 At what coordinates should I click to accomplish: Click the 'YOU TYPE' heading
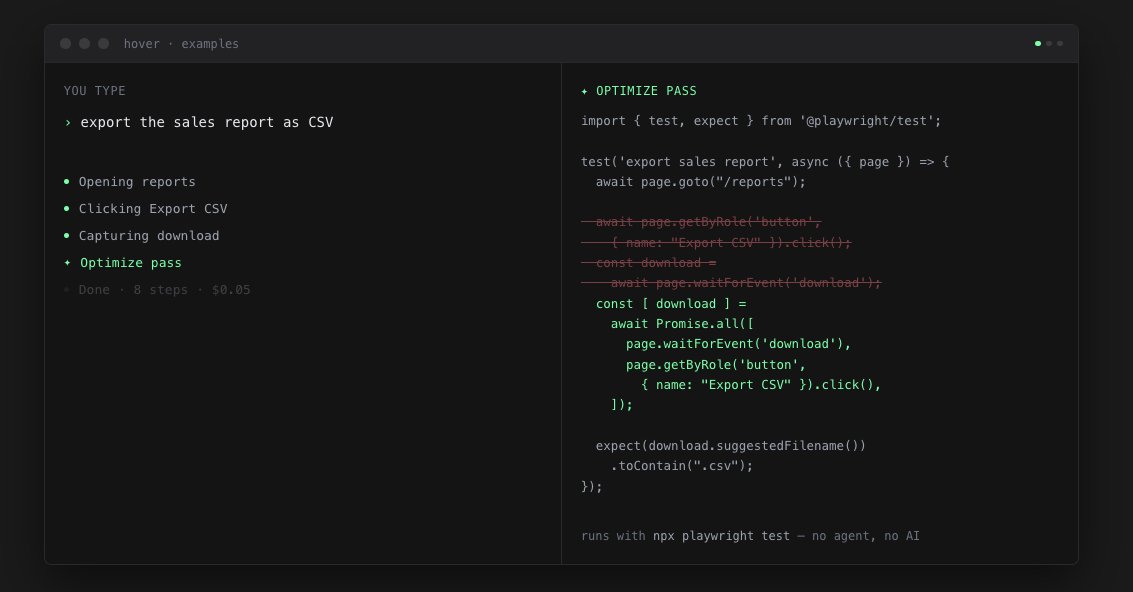click(x=95, y=91)
